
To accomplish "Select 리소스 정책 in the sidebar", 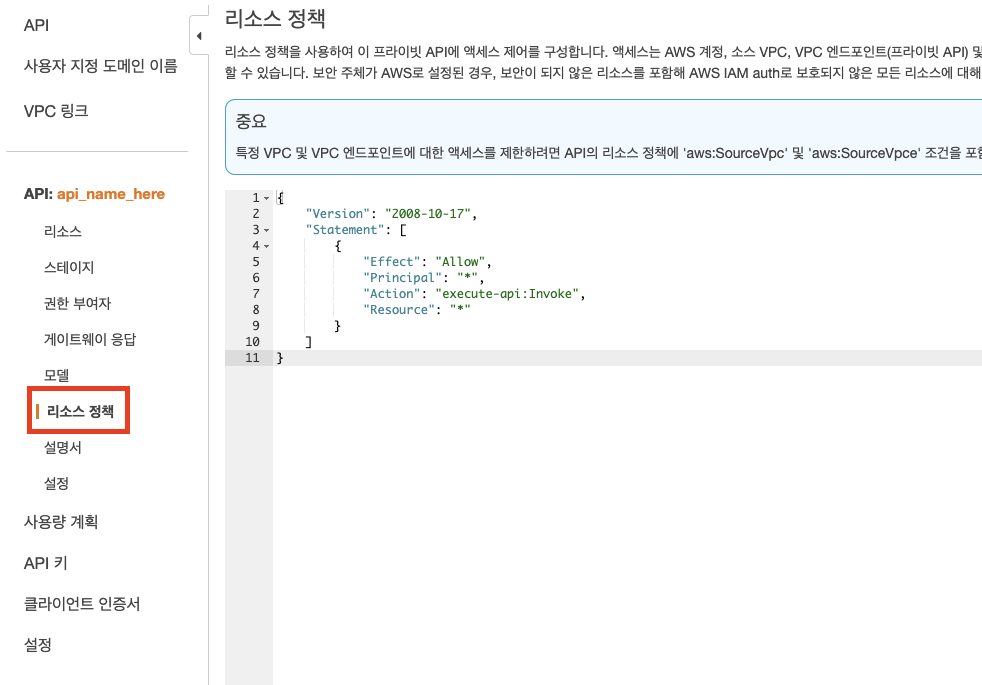I will coord(80,411).
